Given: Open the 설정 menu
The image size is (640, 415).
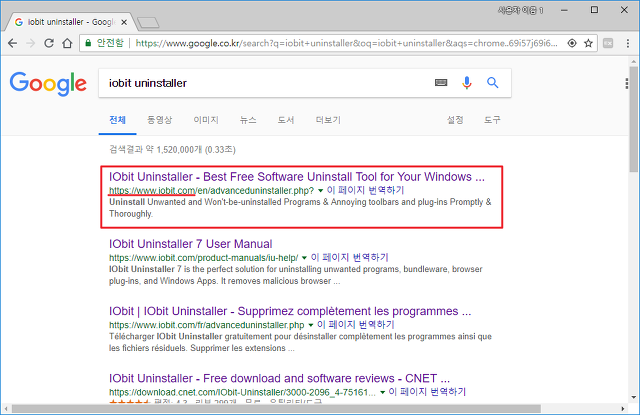Looking at the screenshot, I should point(455,120).
